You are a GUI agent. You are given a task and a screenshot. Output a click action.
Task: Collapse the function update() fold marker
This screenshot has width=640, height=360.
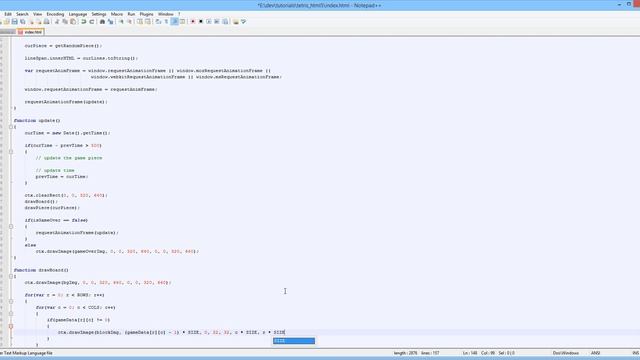pyautogui.click(x=11, y=127)
